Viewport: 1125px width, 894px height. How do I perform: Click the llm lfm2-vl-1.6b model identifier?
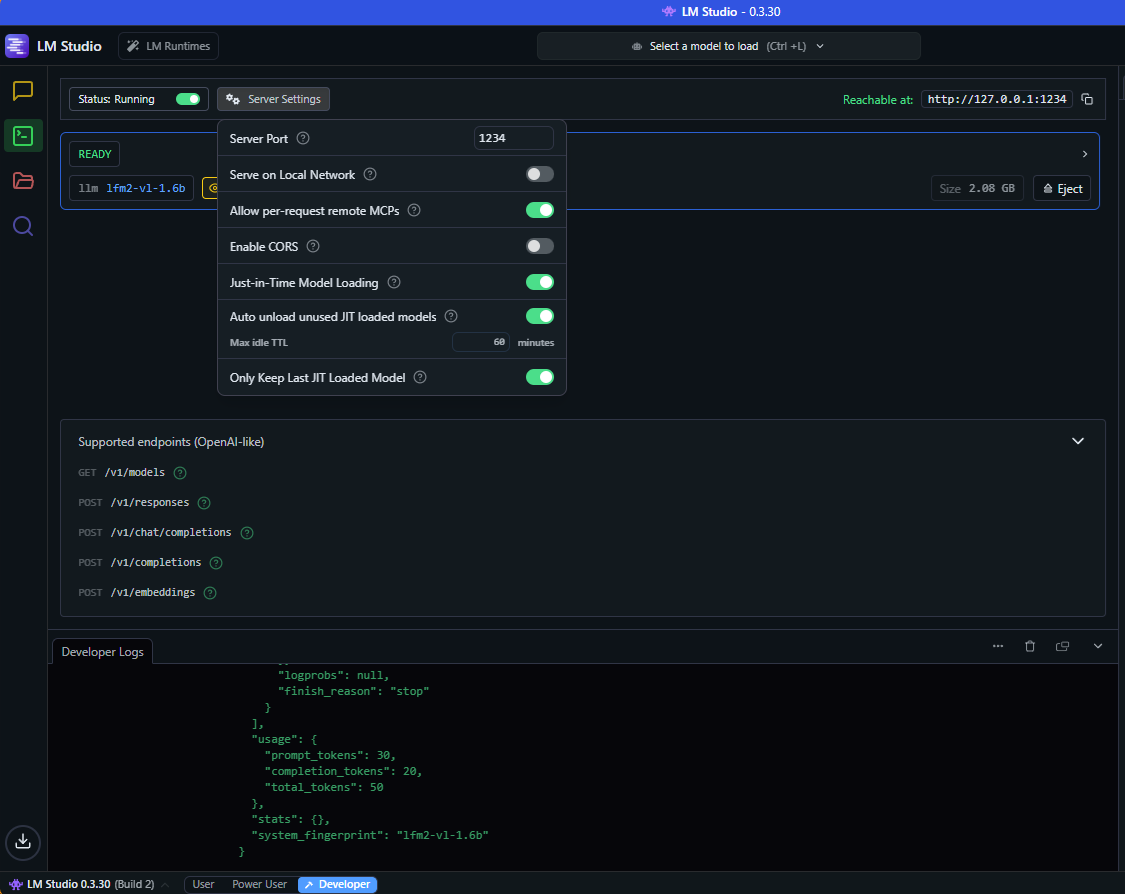click(131, 188)
